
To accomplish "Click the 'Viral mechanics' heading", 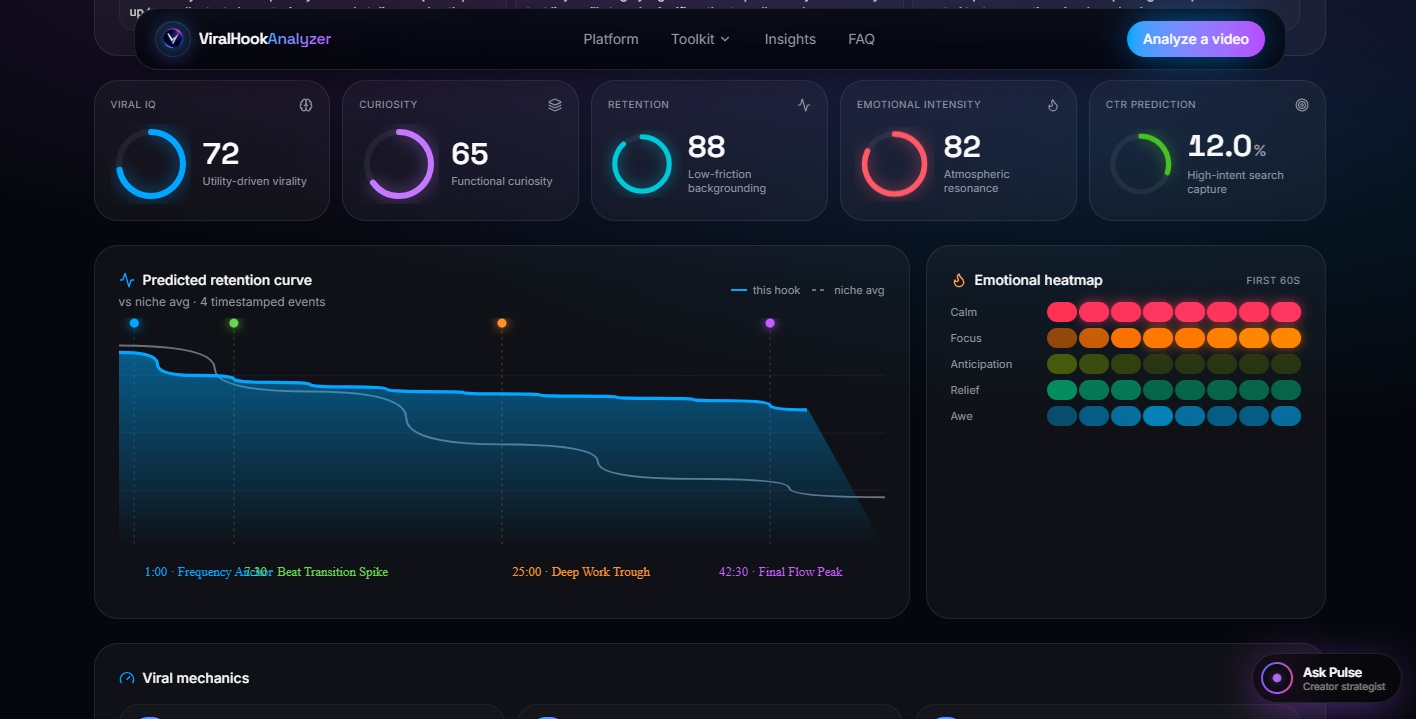I will pyautogui.click(x=196, y=678).
